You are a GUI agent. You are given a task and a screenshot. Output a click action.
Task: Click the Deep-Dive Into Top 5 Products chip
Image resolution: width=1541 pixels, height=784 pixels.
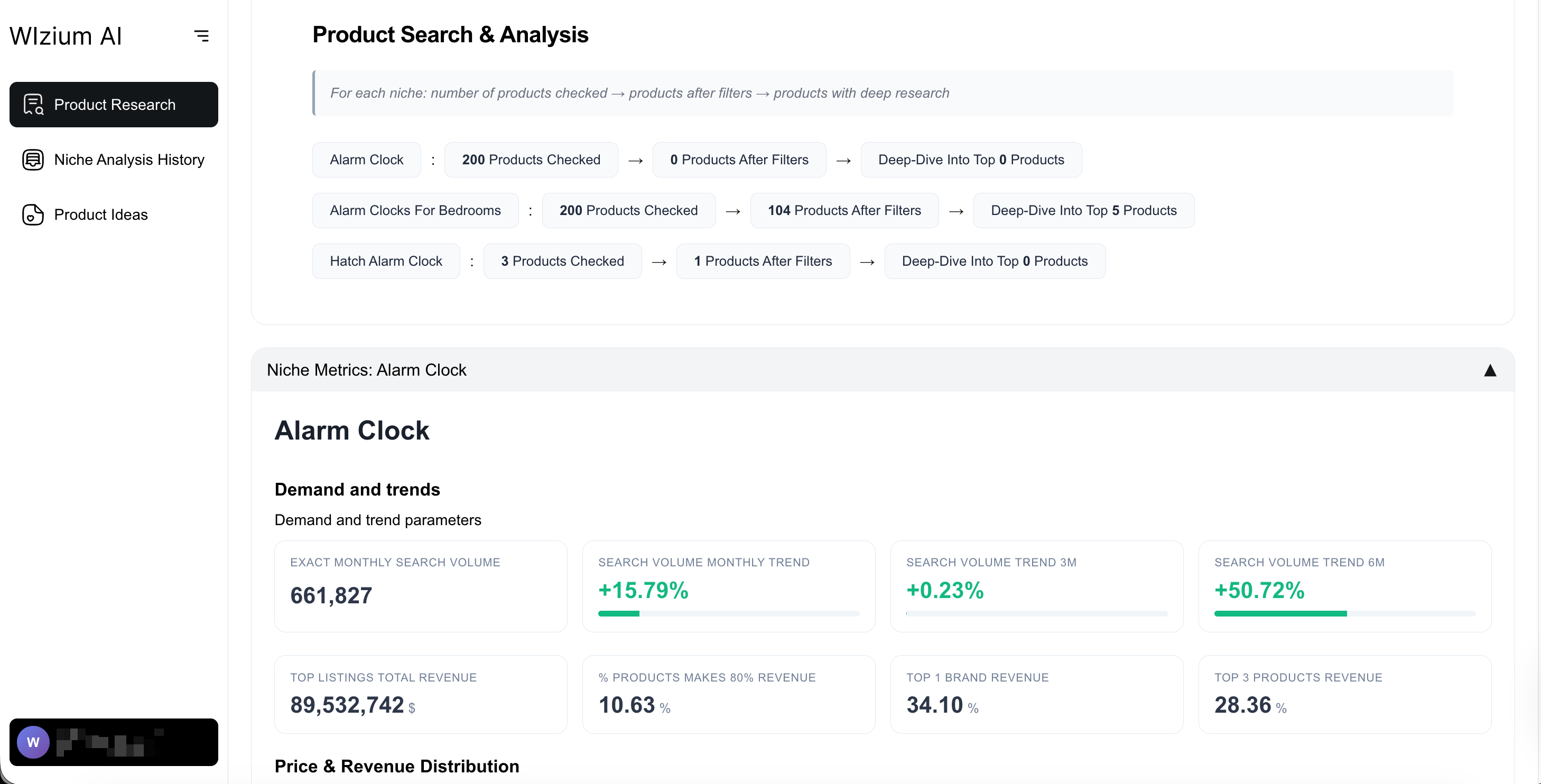pyautogui.click(x=1083, y=210)
